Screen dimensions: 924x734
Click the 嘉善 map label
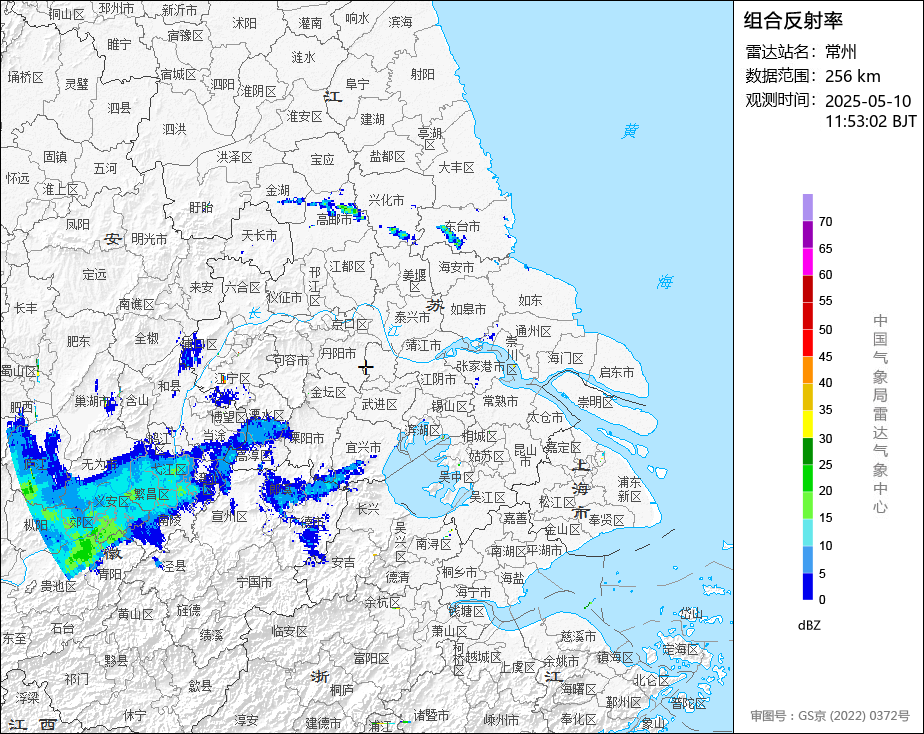point(516,518)
